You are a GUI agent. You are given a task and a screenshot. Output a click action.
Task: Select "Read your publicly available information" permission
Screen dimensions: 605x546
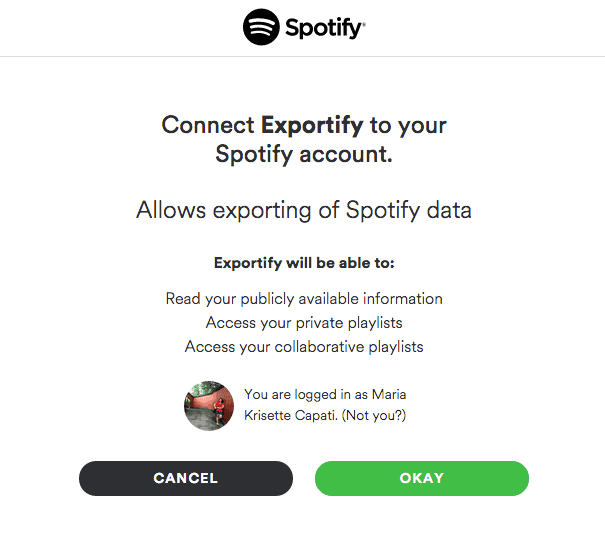pyautogui.click(x=304, y=299)
